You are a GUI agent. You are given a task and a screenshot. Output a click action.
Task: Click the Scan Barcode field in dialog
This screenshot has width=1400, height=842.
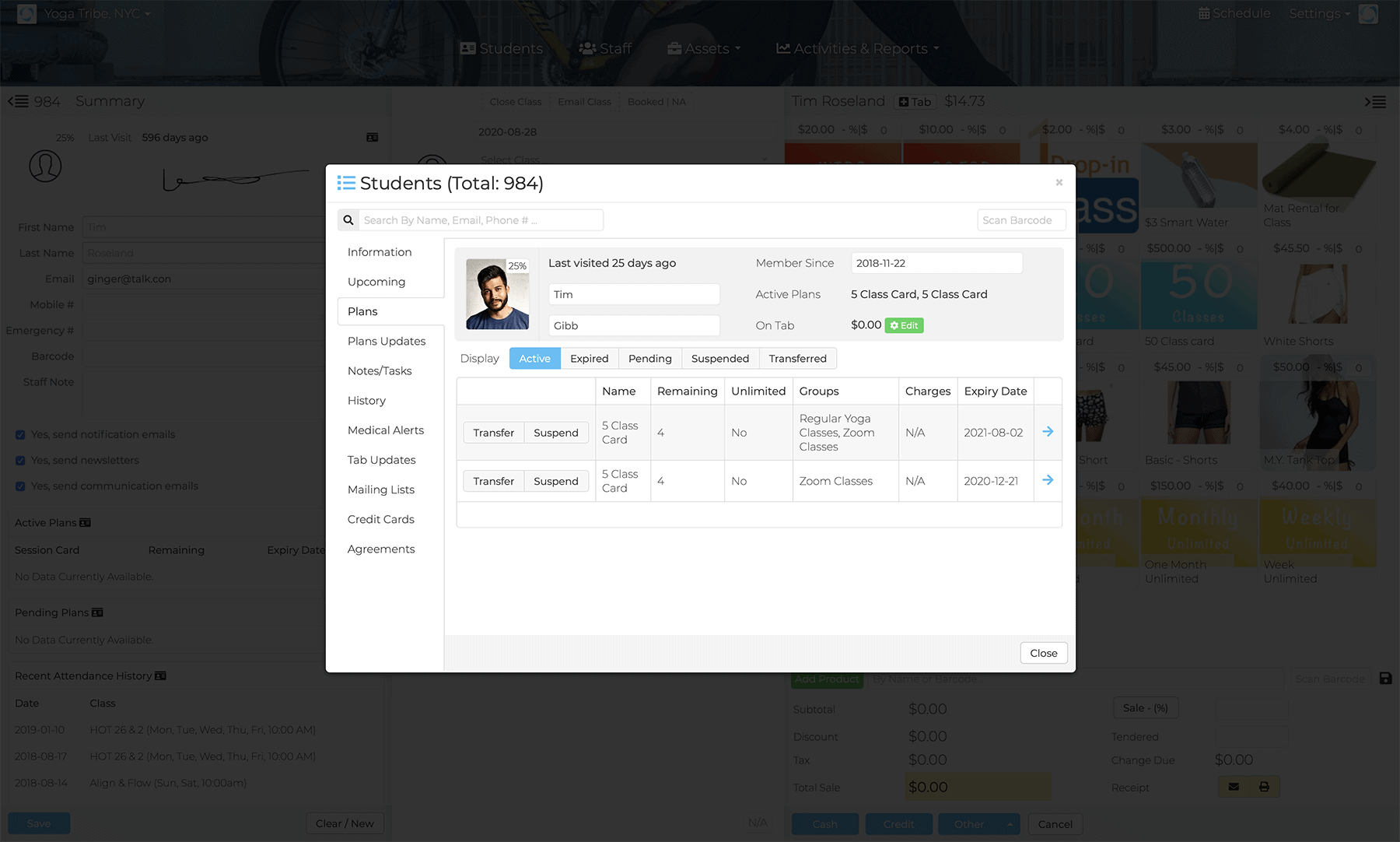[x=1021, y=220]
